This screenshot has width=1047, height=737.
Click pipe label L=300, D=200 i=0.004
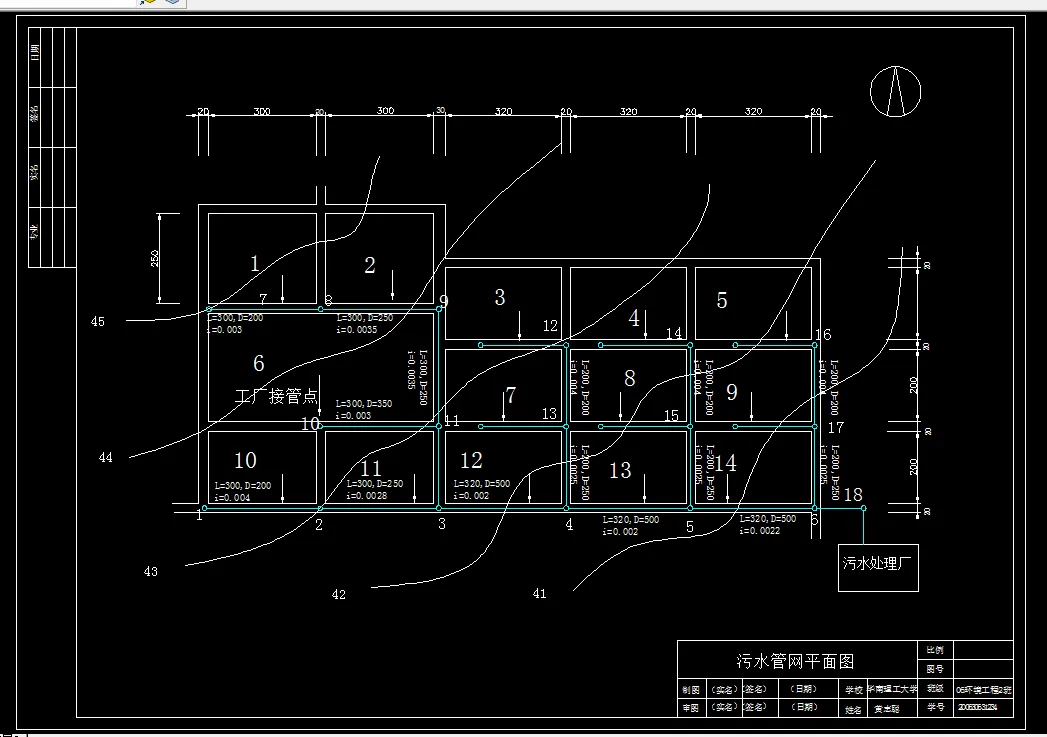(x=243, y=491)
